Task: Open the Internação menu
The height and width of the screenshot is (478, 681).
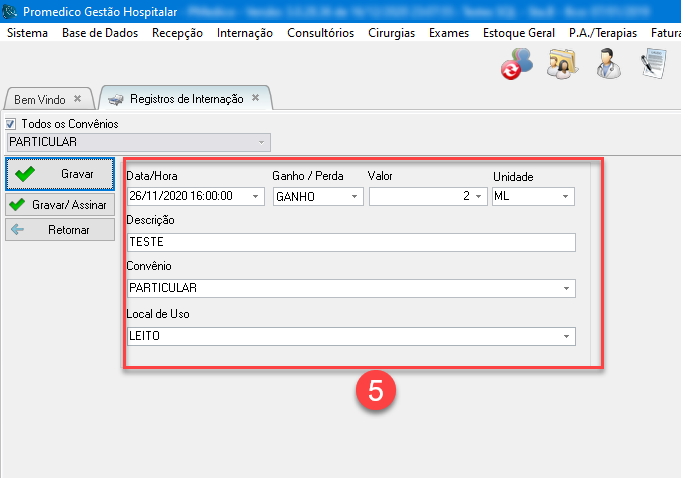Action: pyautogui.click(x=244, y=33)
